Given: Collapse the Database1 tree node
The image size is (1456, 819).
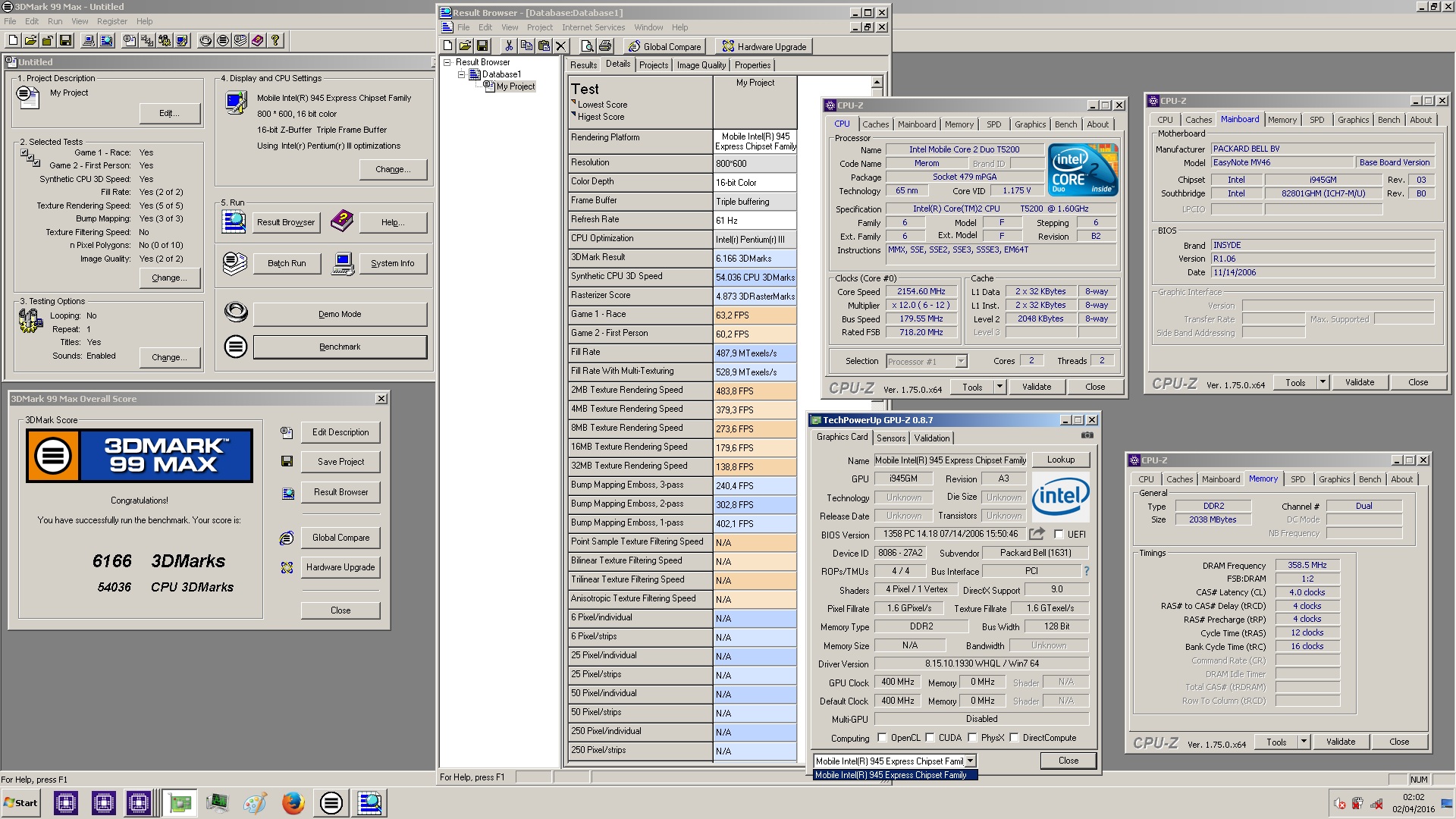Looking at the screenshot, I should point(461,74).
